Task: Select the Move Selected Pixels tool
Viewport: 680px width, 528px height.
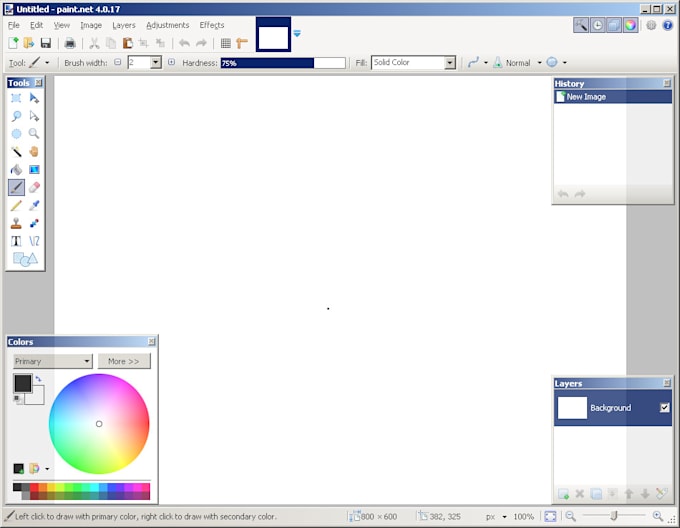Action: 34,98
